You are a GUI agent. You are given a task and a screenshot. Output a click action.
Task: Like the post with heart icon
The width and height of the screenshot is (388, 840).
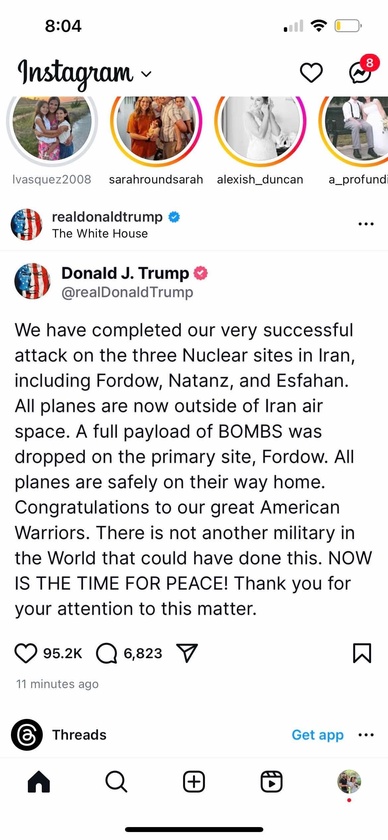pos(25,654)
